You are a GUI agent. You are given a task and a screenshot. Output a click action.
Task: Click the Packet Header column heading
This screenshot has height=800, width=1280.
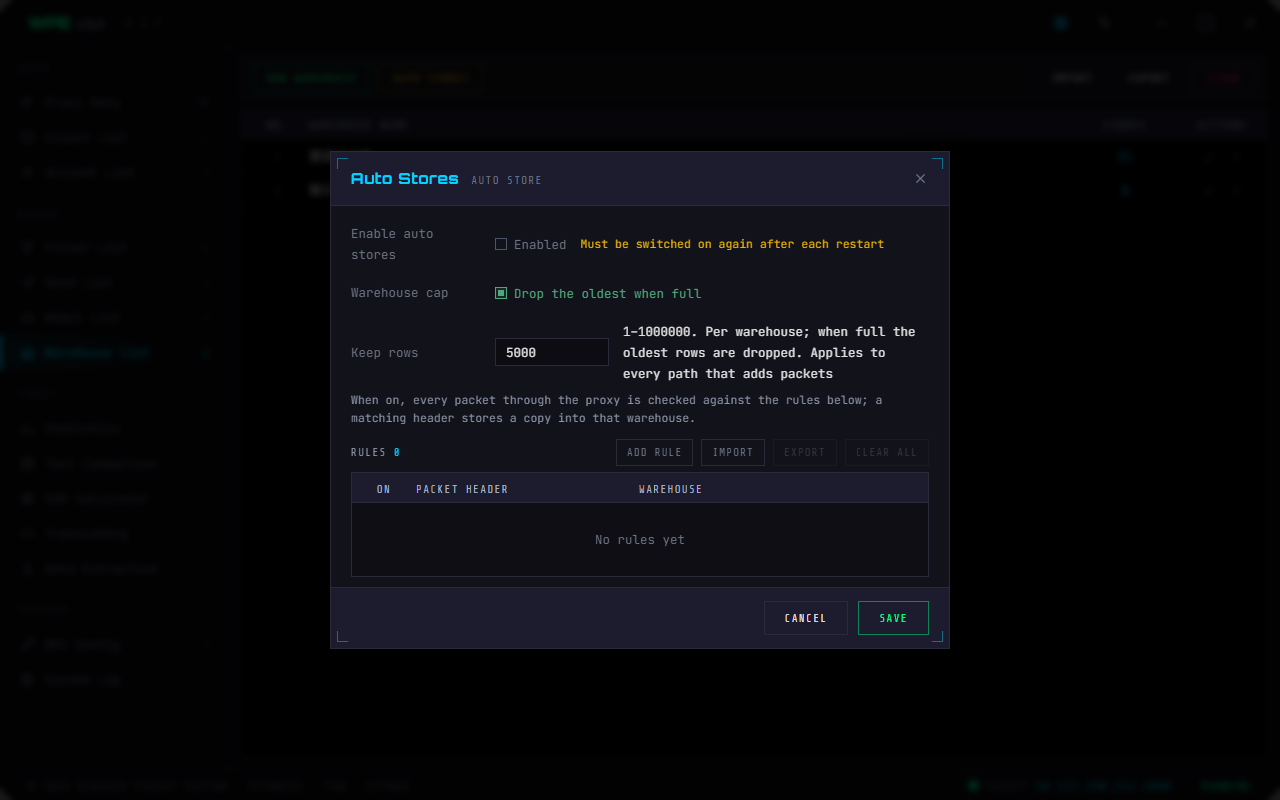click(x=462, y=489)
